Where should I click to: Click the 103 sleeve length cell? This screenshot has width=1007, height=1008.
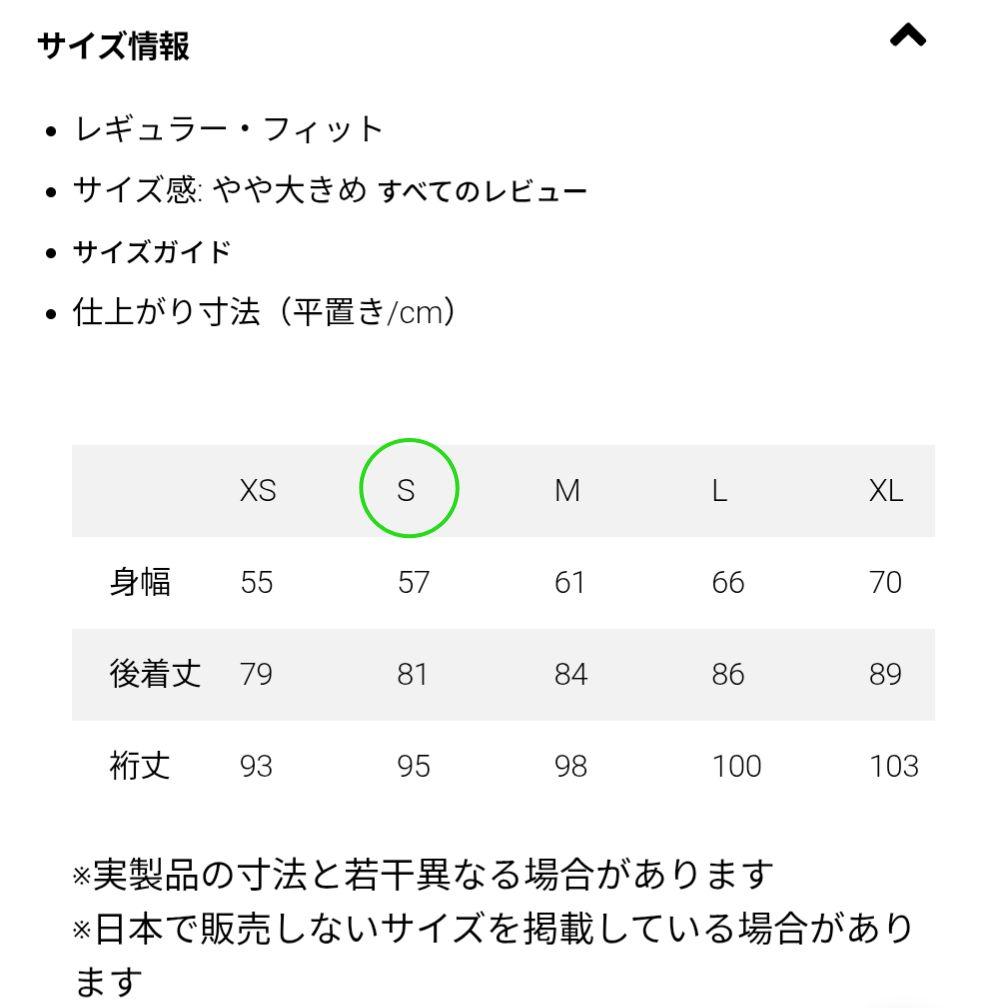coord(893,766)
